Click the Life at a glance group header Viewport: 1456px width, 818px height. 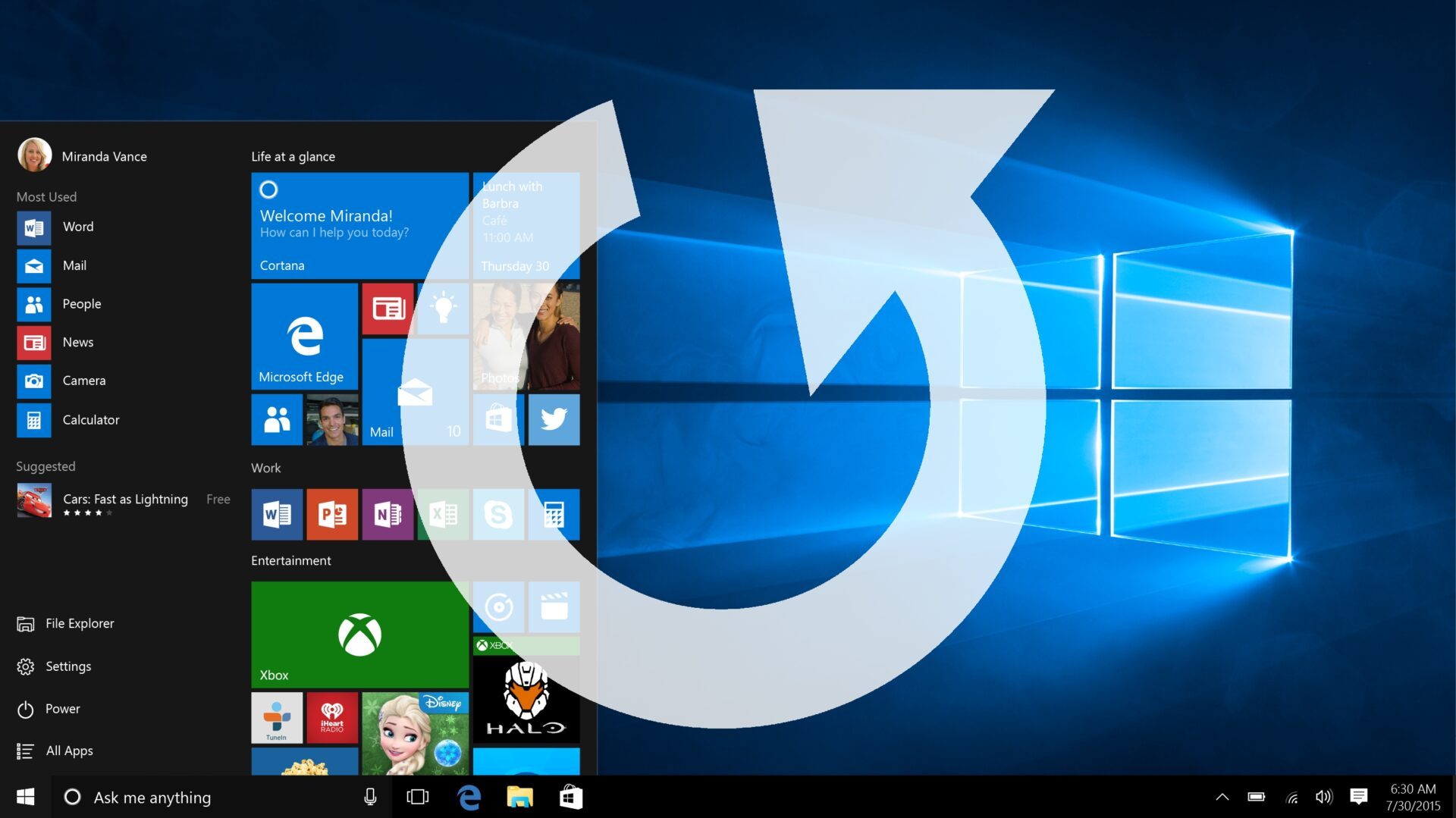click(x=293, y=156)
